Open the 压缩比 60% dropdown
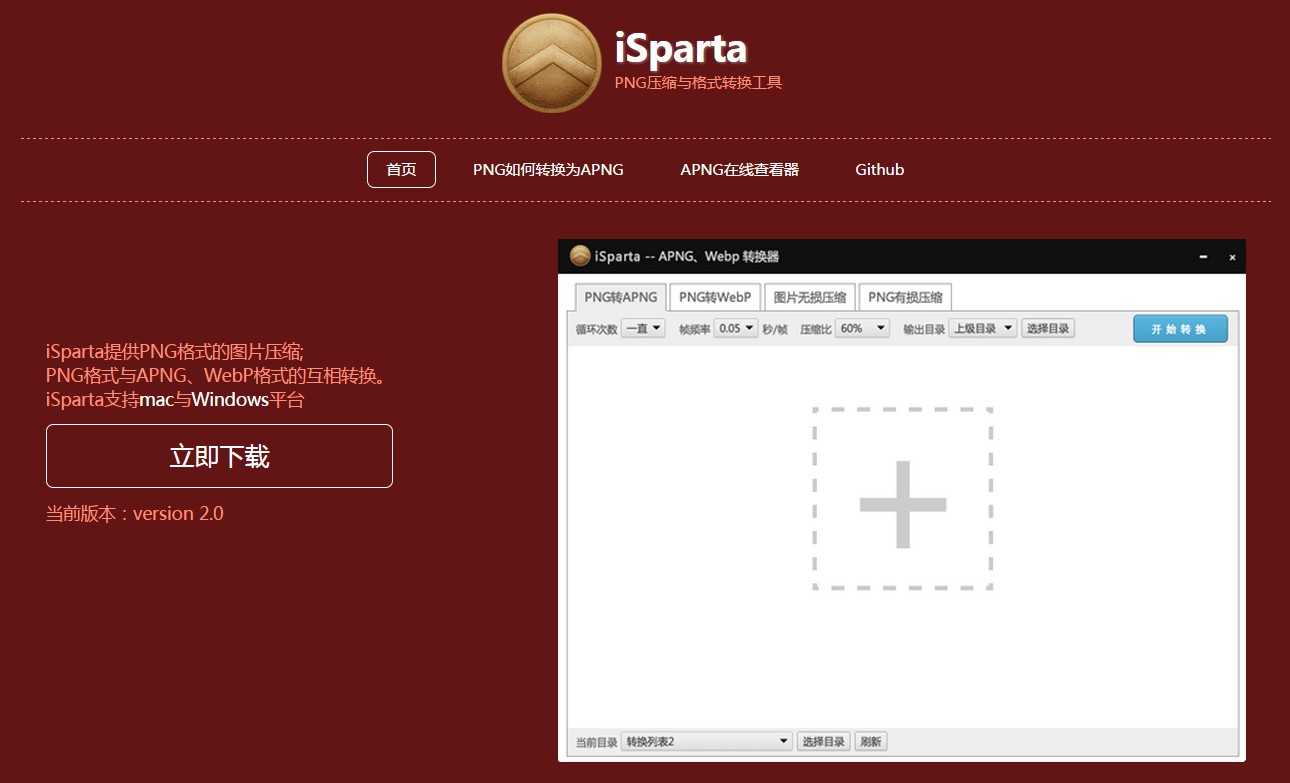Screen dimensions: 1290x783 point(863,328)
